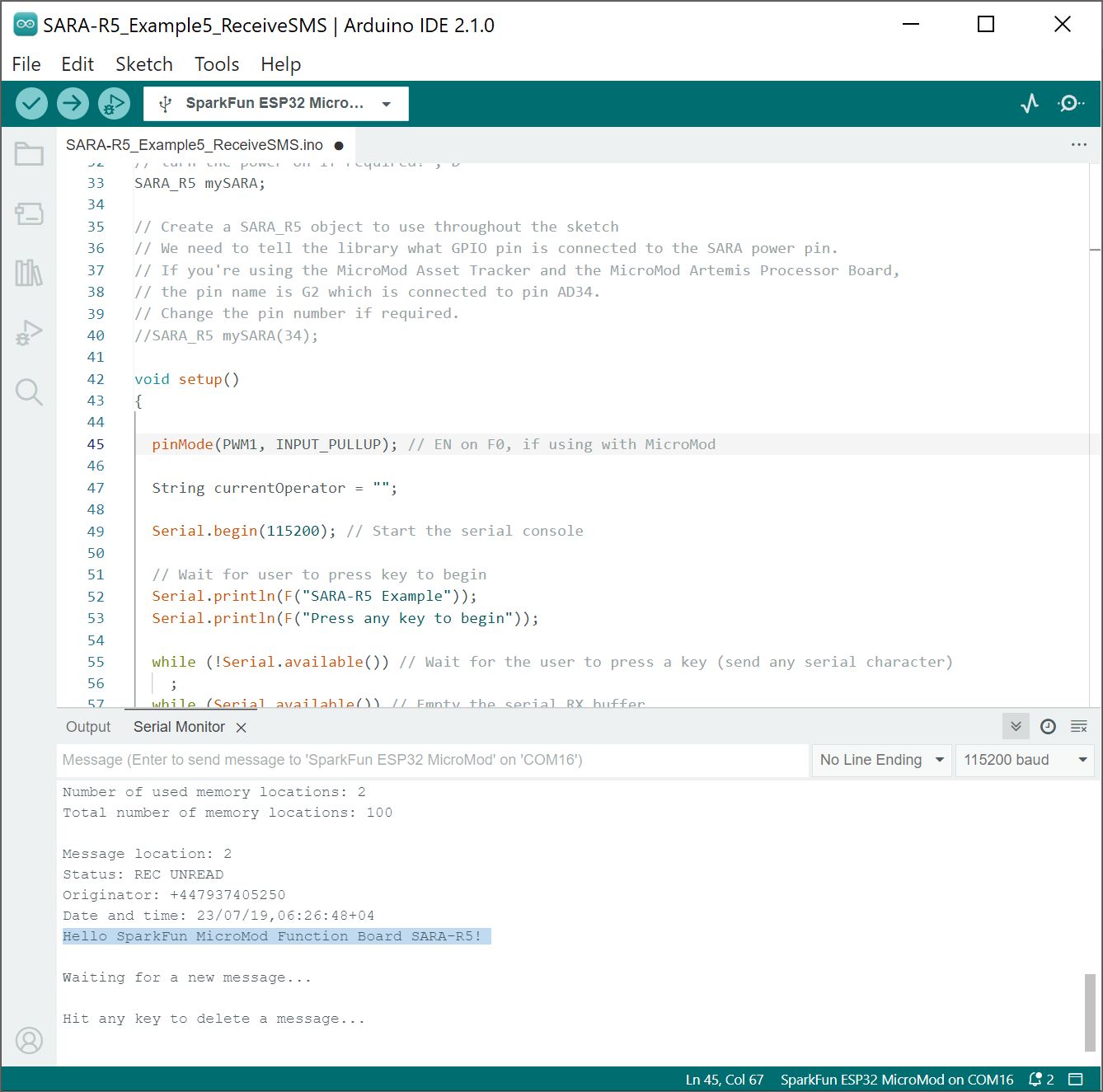This screenshot has height=1092, width=1103.
Task: Click the Ln 45, Col 67 status entry
Action: click(725, 1080)
